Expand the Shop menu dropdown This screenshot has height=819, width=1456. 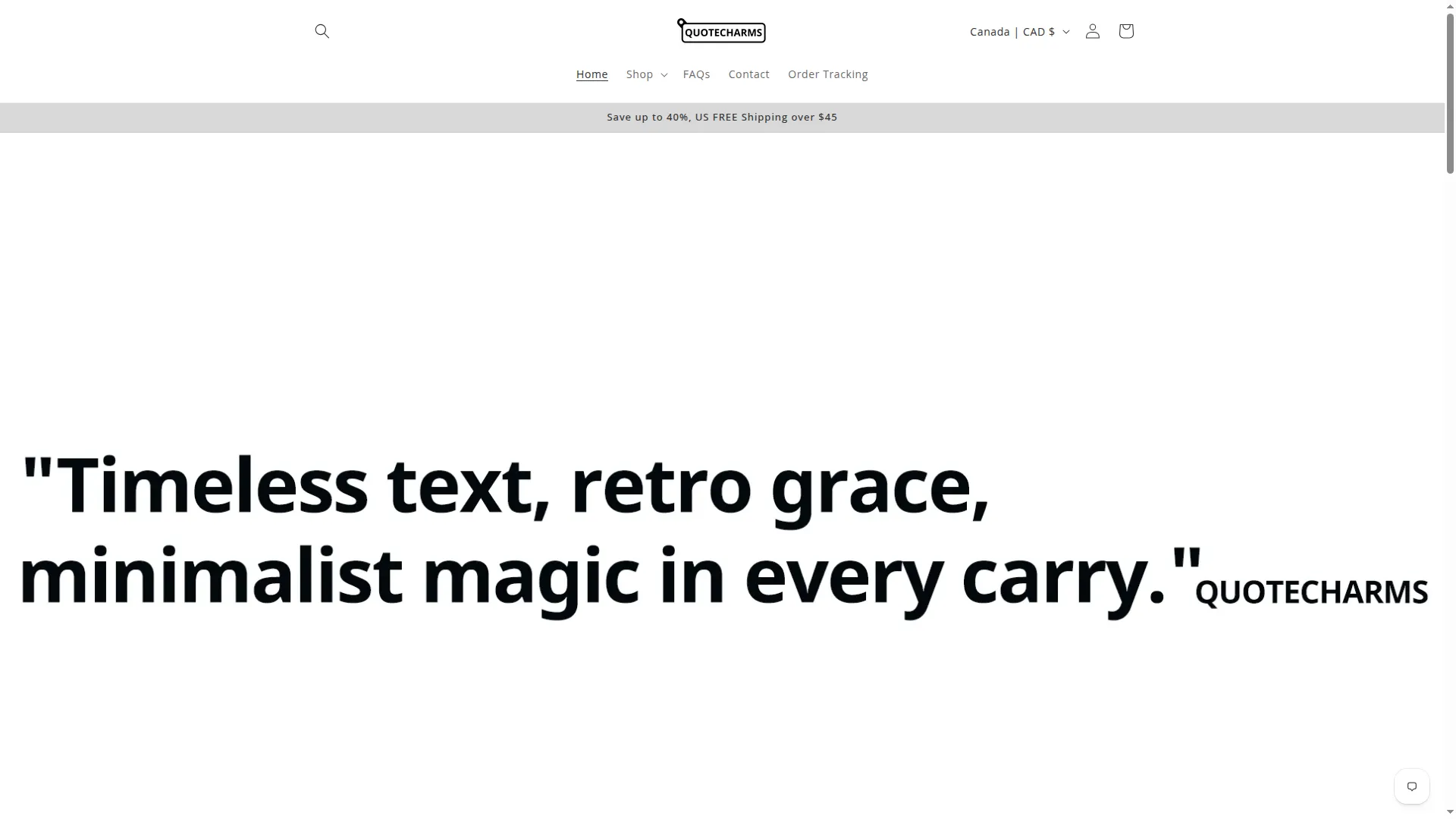pyautogui.click(x=646, y=74)
